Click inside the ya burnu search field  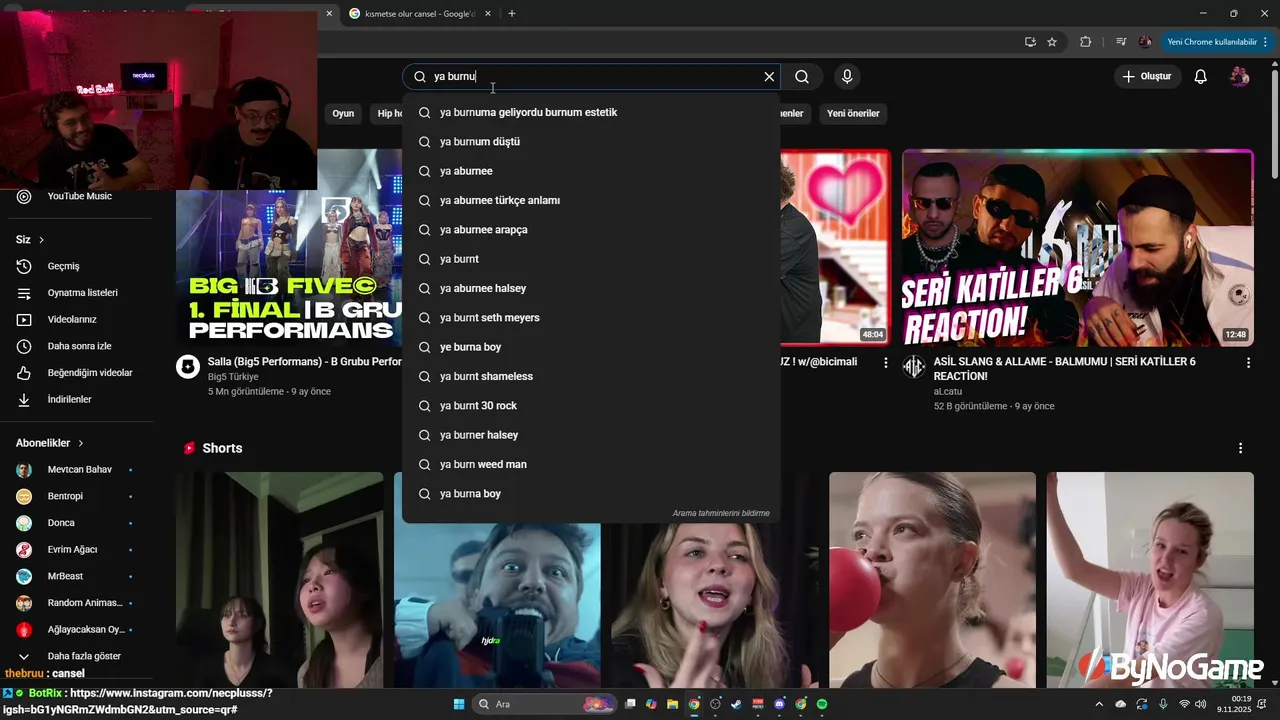(x=590, y=77)
